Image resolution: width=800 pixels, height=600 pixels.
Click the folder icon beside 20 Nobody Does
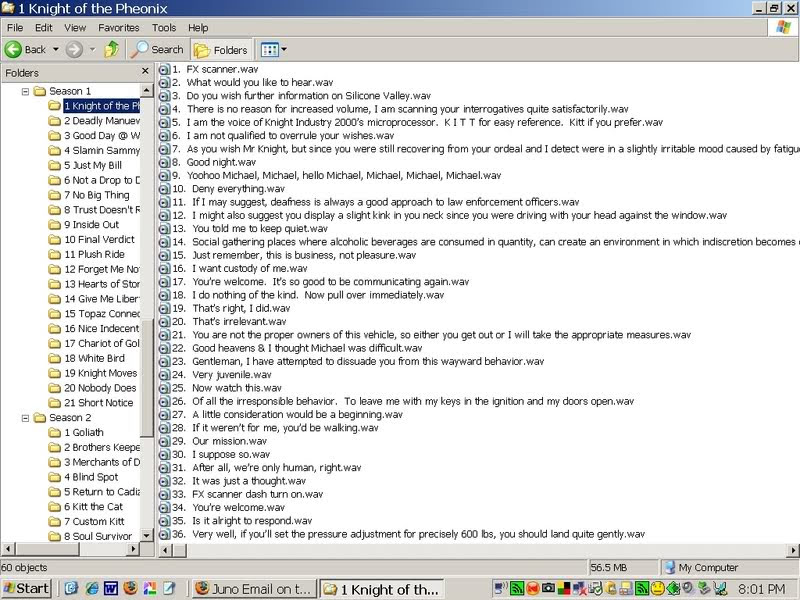tap(55, 388)
